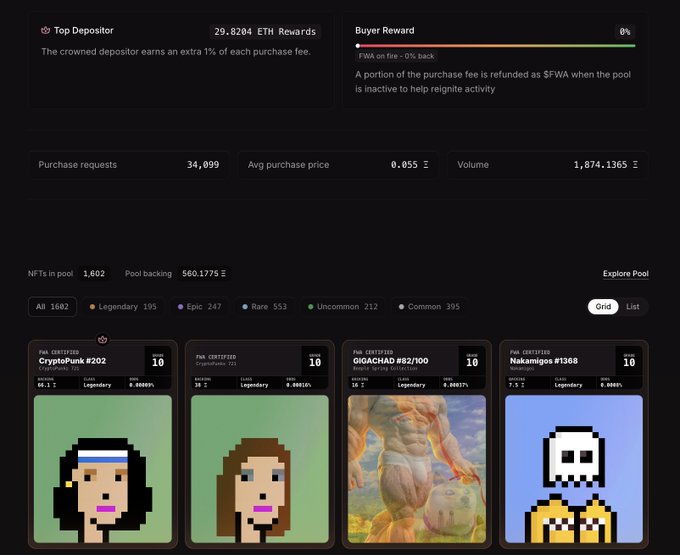
Task: Click the Buyer Reward gradient progress bar
Action: [x=495, y=46]
